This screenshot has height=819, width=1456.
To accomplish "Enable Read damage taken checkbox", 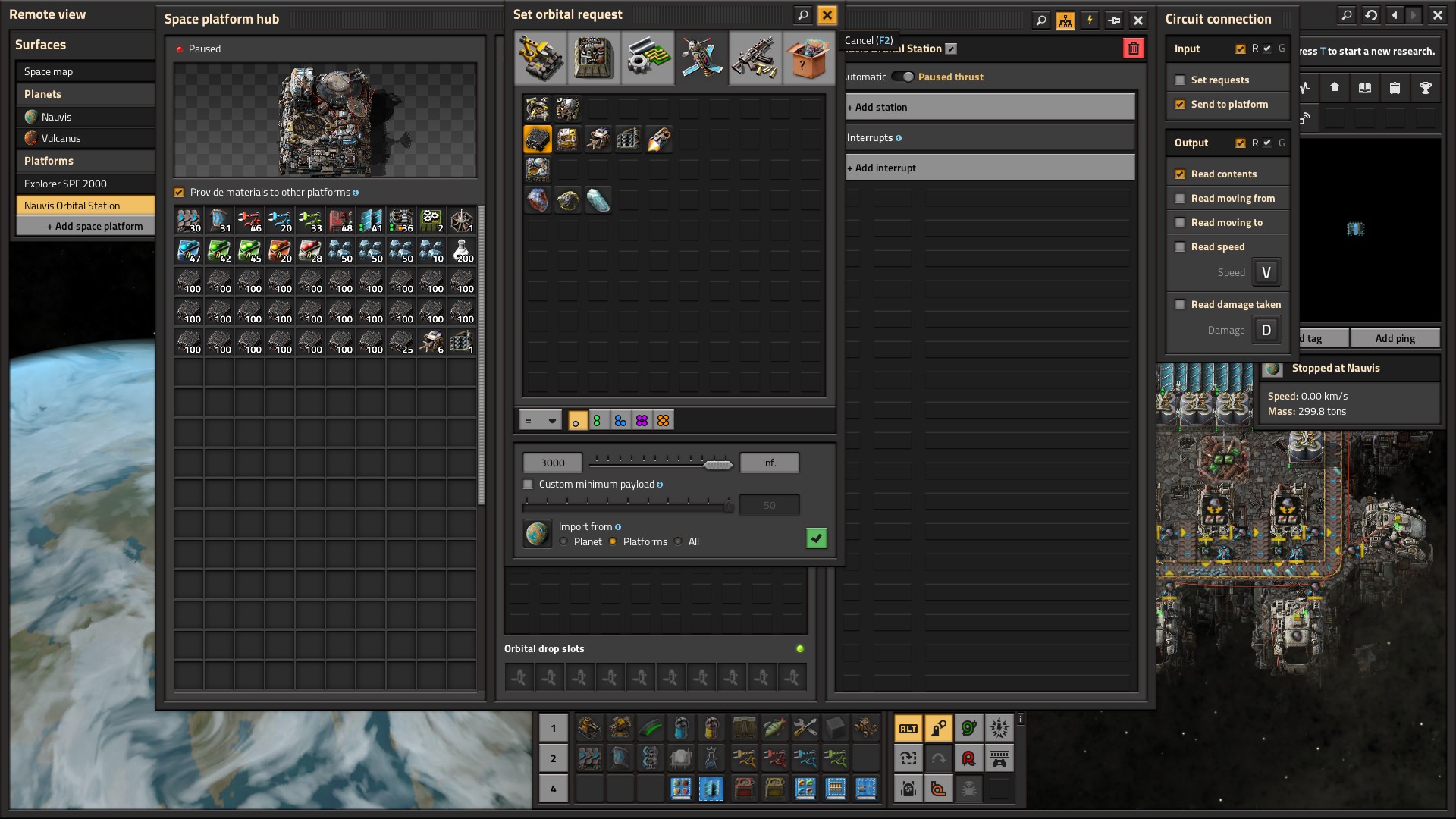I will pos(1180,305).
